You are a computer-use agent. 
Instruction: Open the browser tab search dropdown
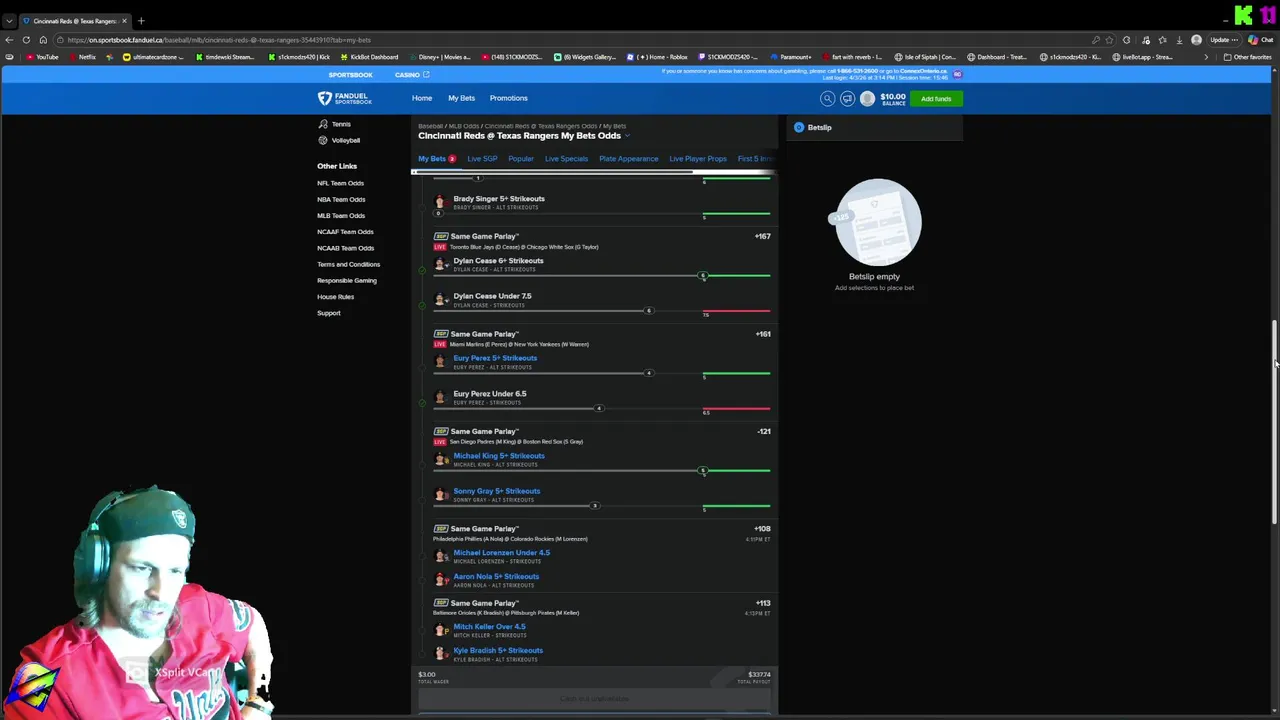9,21
